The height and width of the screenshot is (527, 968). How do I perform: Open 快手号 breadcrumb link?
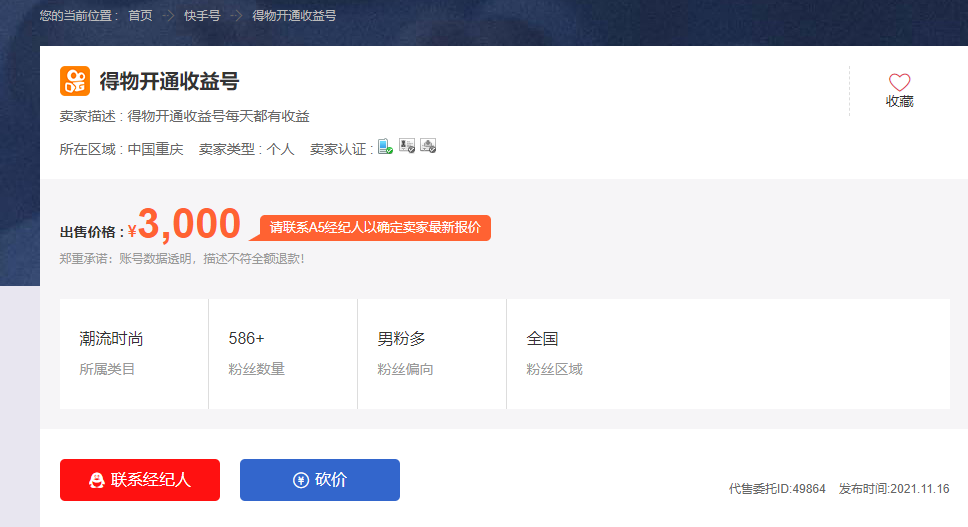click(x=202, y=15)
